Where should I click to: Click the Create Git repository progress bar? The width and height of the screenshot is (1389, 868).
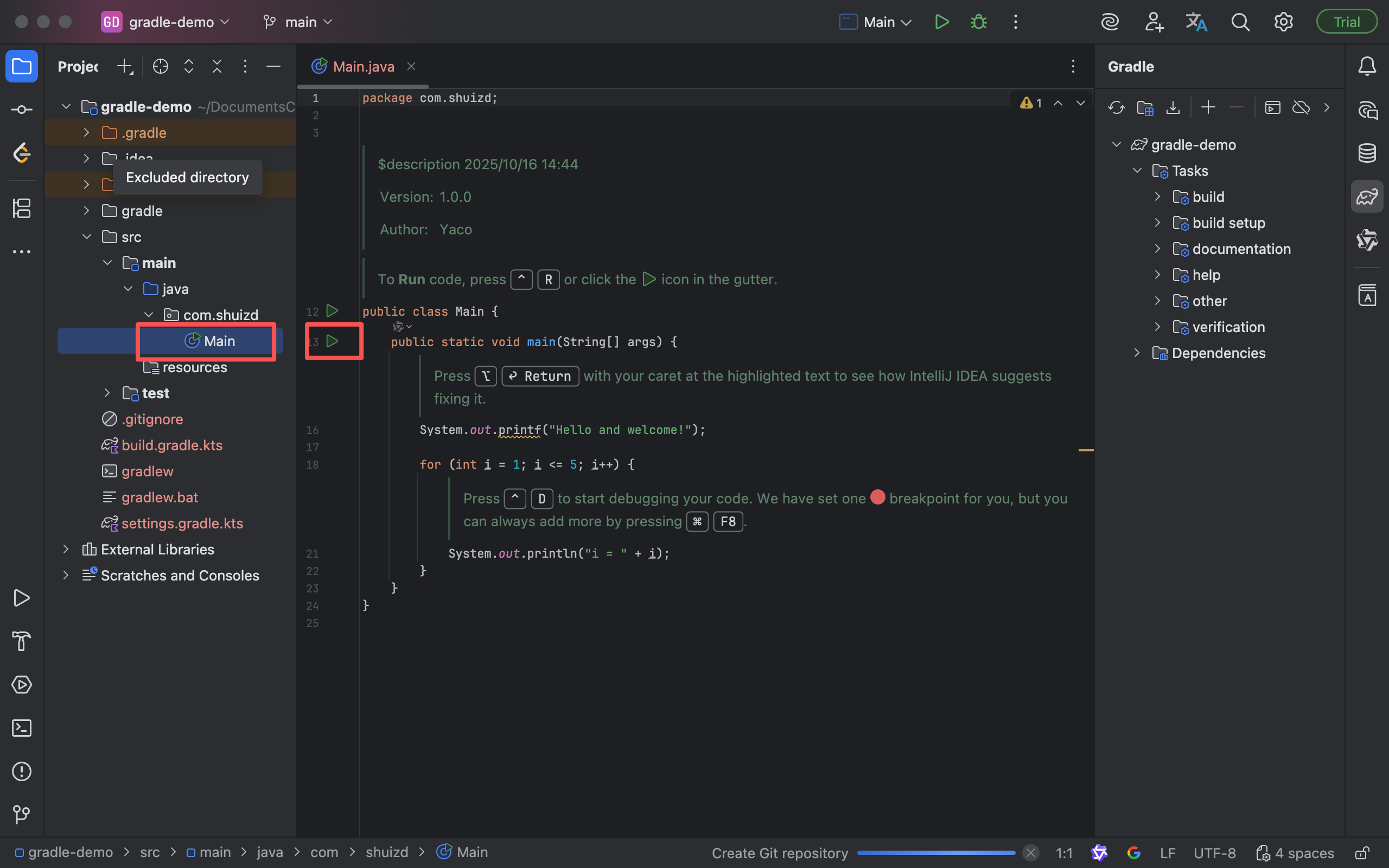tap(935, 853)
